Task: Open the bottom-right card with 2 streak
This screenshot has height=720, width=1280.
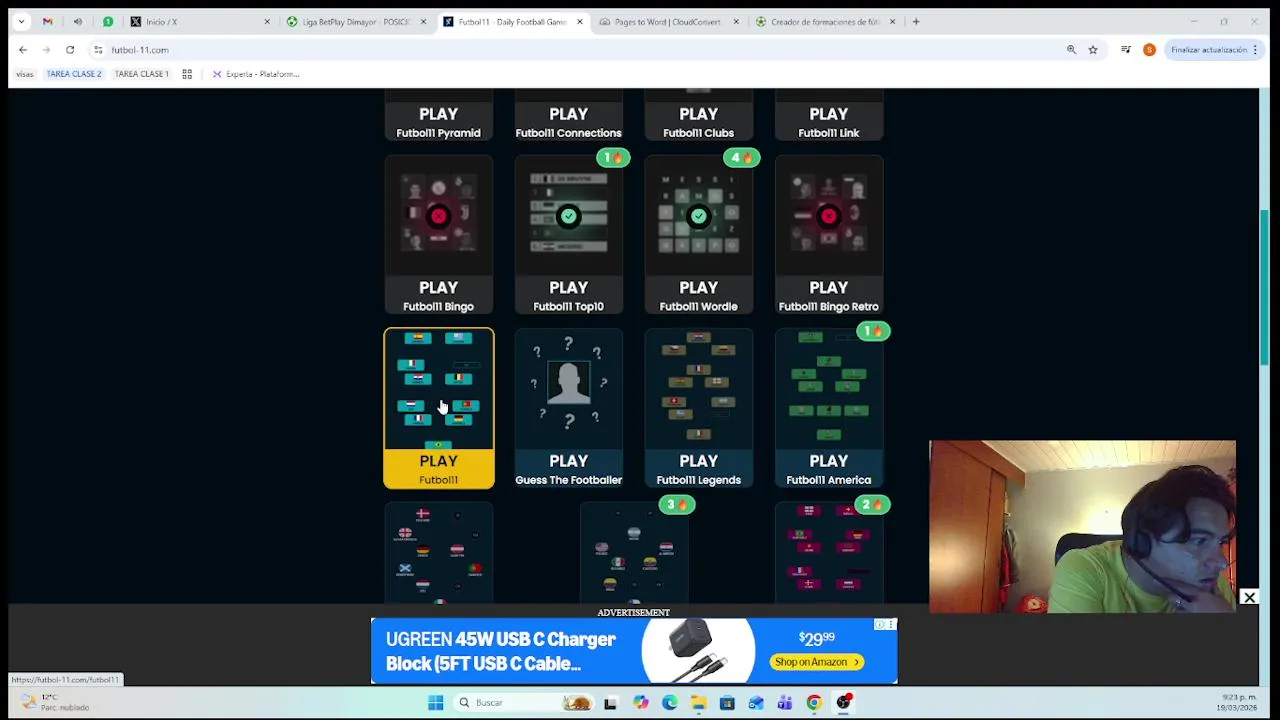Action: 828,553
